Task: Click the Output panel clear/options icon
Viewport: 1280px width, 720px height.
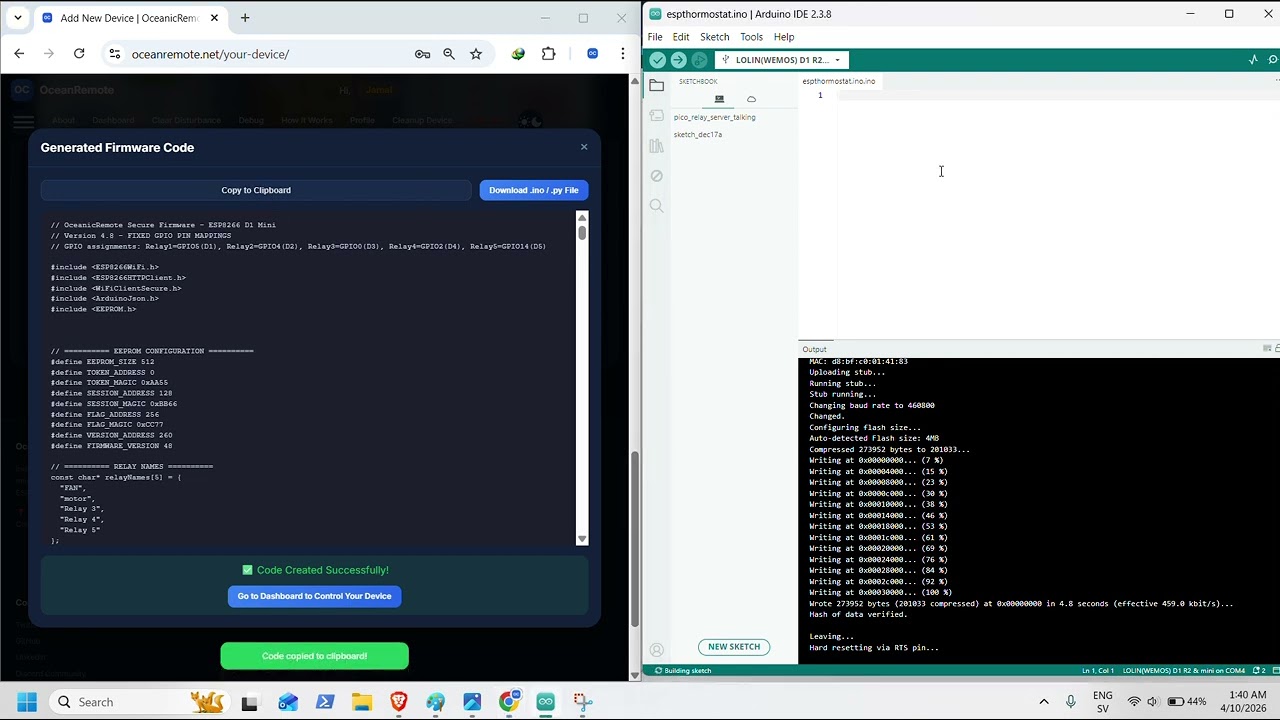Action: tap(1267, 348)
